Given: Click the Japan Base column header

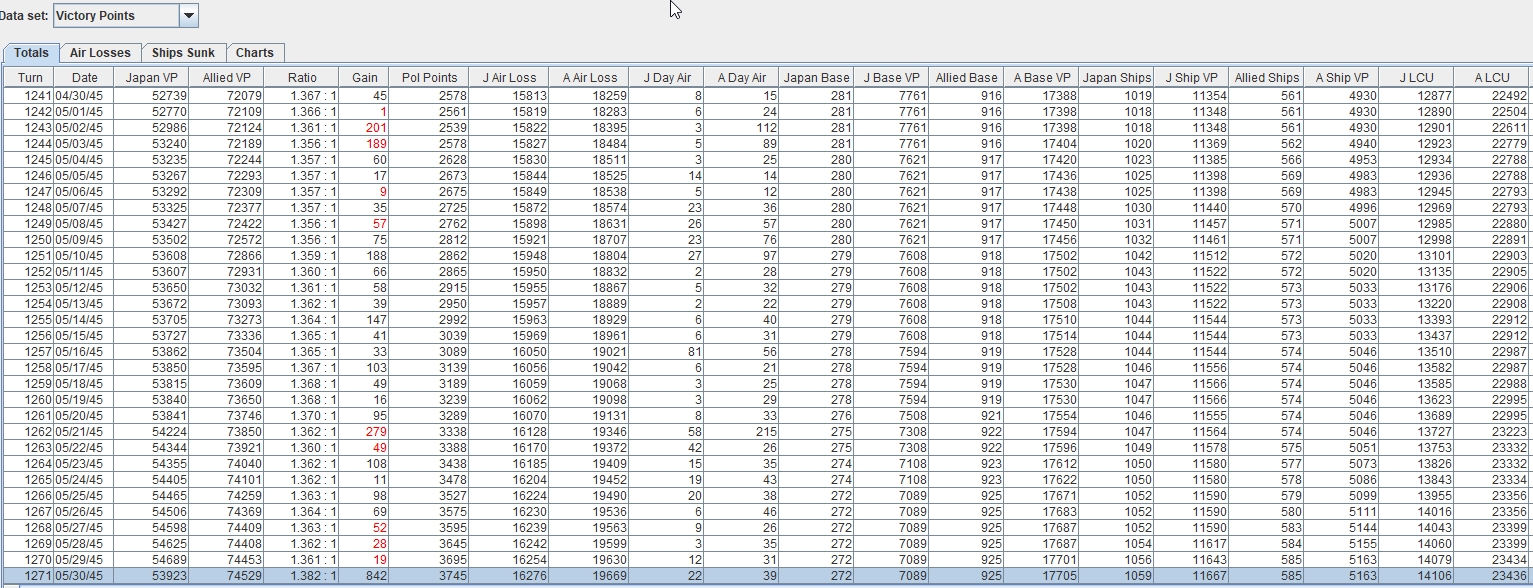Looking at the screenshot, I should tap(817, 77).
